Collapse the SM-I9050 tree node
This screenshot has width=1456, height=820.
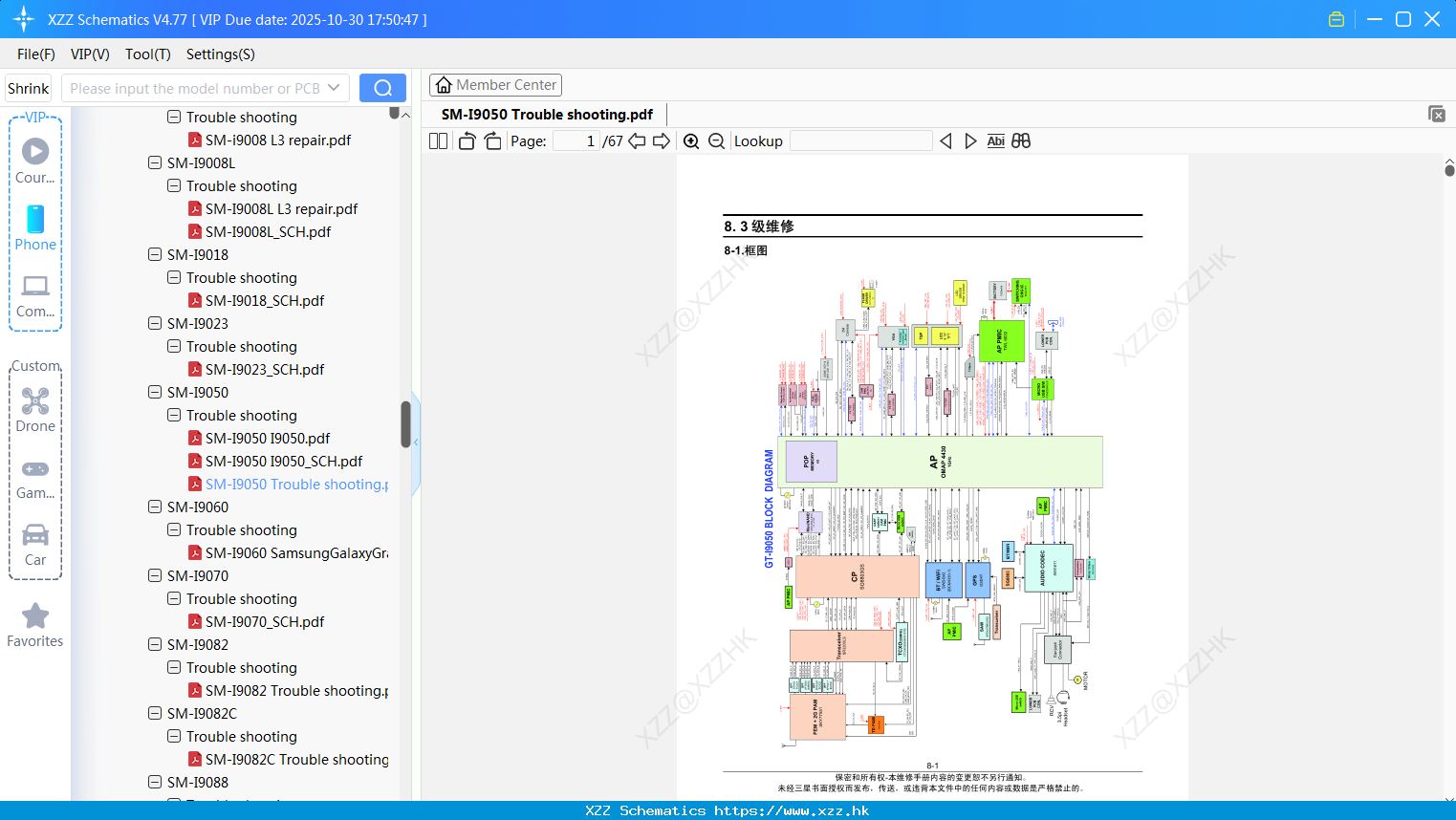tap(155, 392)
